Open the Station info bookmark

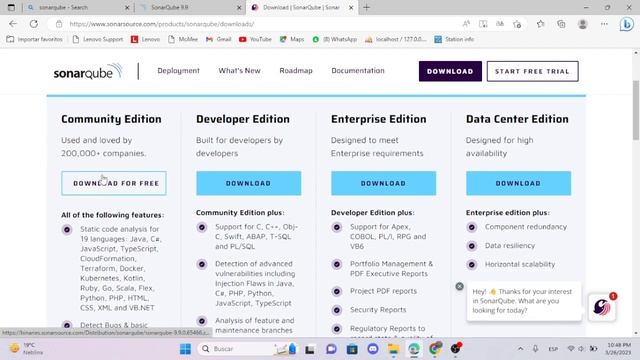point(454,39)
